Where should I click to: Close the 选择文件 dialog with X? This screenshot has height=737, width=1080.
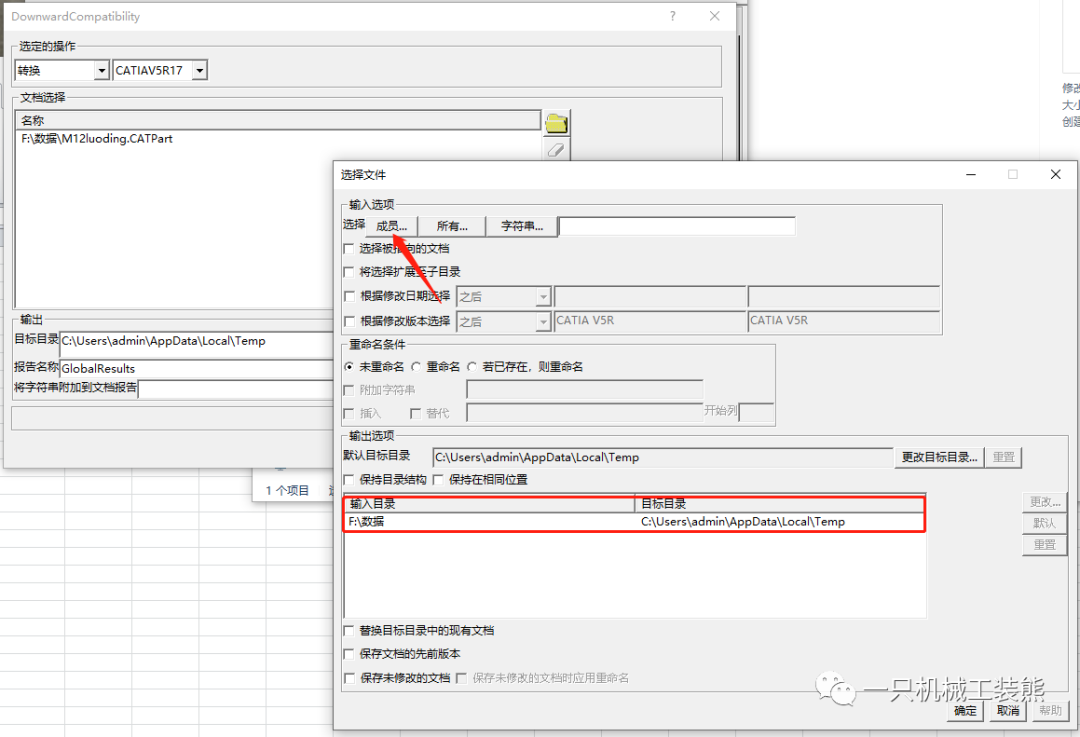(1055, 174)
